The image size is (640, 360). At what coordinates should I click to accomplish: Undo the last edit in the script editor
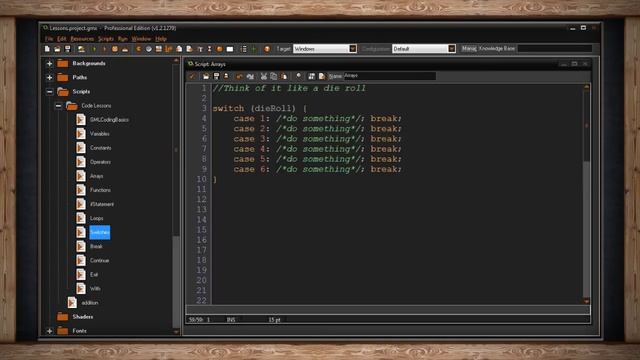[x=239, y=76]
